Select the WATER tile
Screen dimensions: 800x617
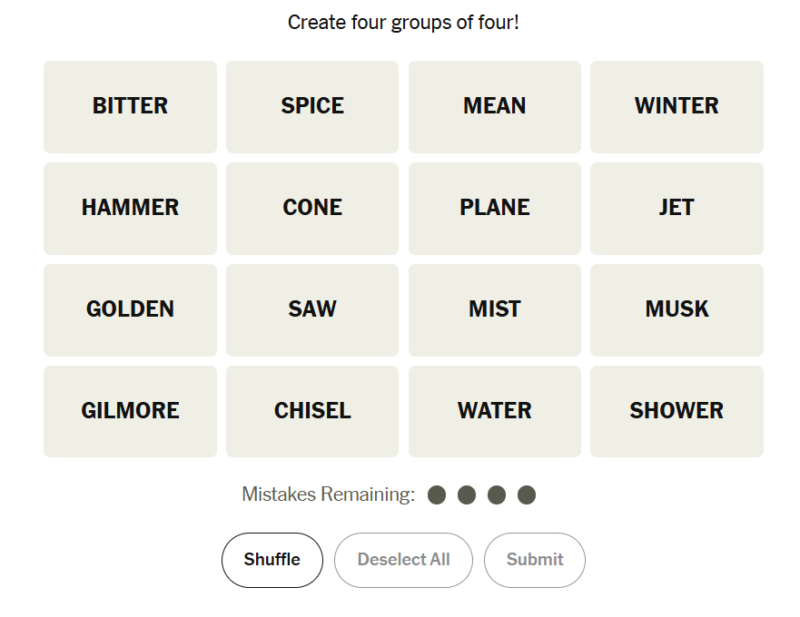coord(494,411)
